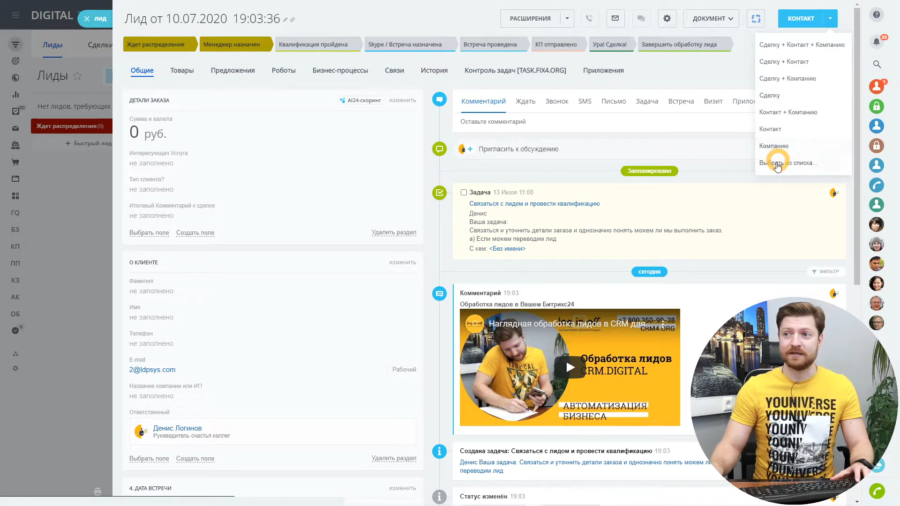This screenshot has height=506, width=900.
Task: Open the Бизнес-процессы tab
Action: (x=340, y=71)
